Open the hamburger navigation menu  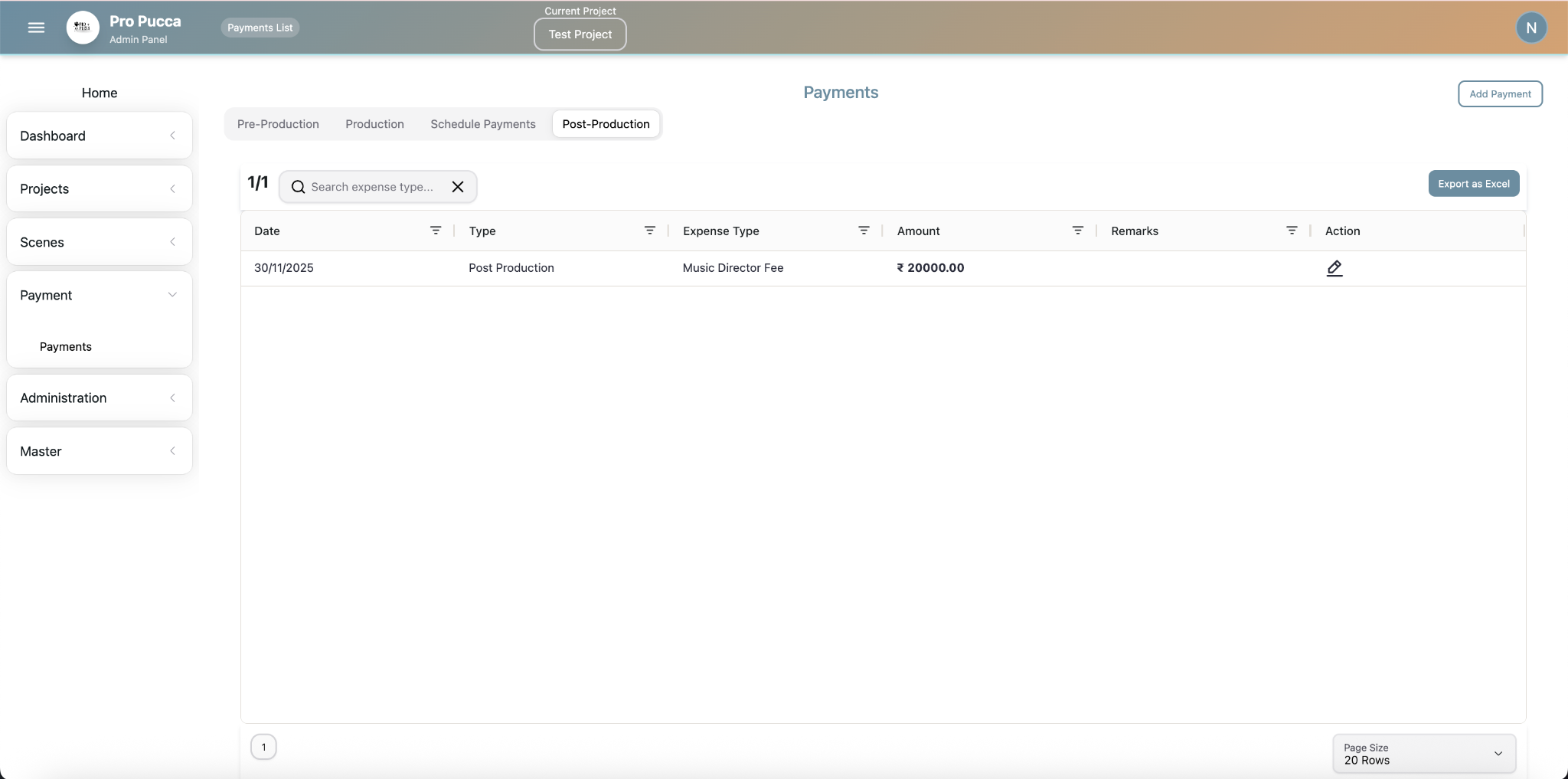click(36, 28)
